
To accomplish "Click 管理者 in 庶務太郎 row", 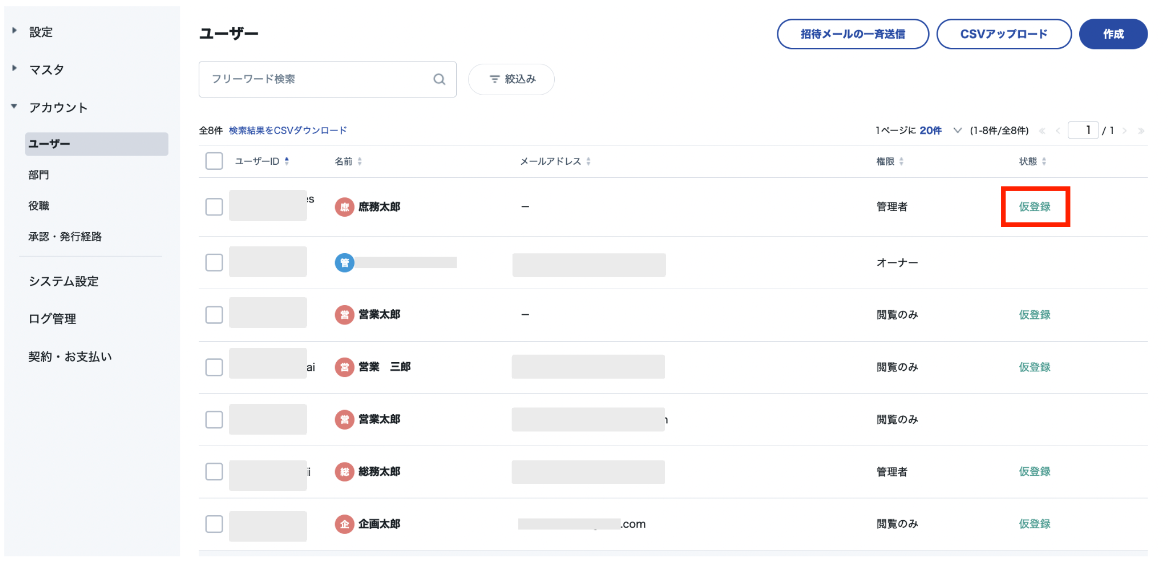I will click(x=892, y=207).
